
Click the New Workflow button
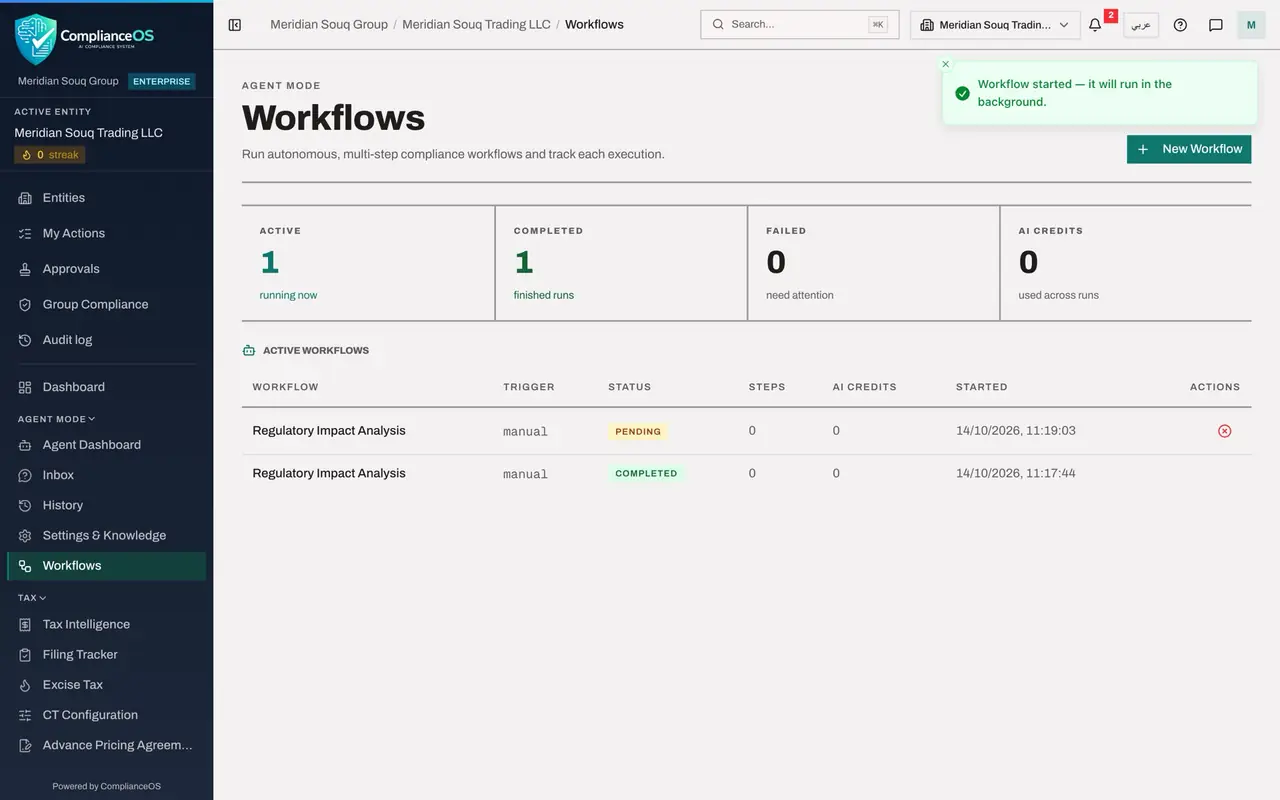[1189, 149]
